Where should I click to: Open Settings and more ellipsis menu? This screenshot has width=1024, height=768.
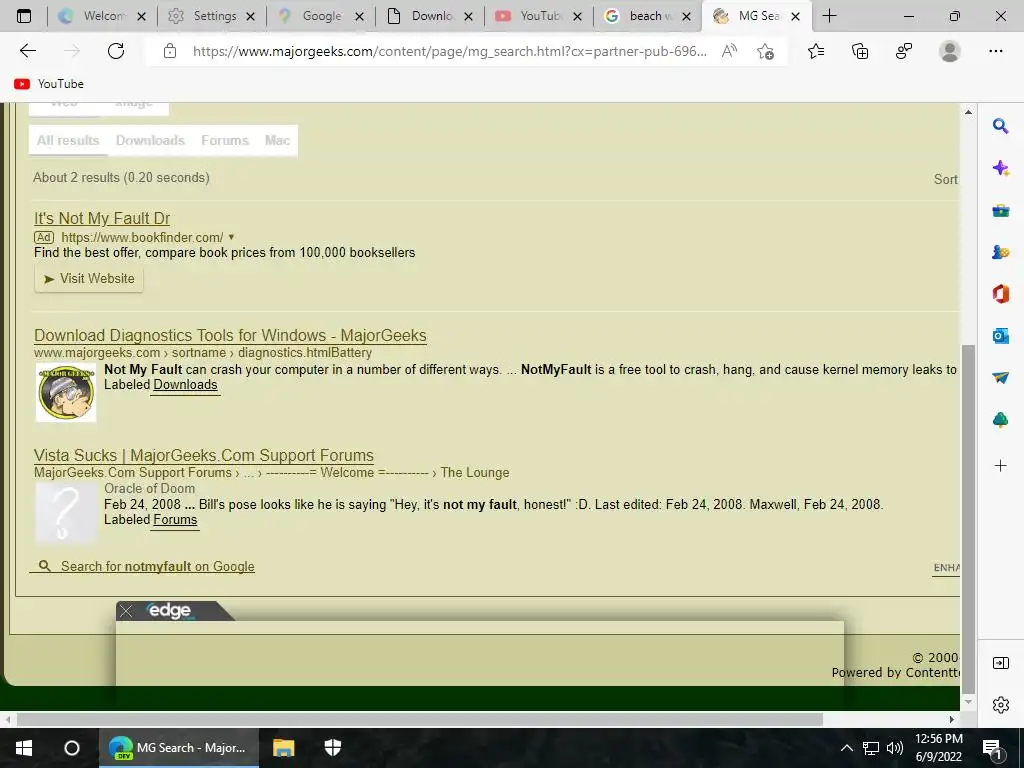coord(995,51)
